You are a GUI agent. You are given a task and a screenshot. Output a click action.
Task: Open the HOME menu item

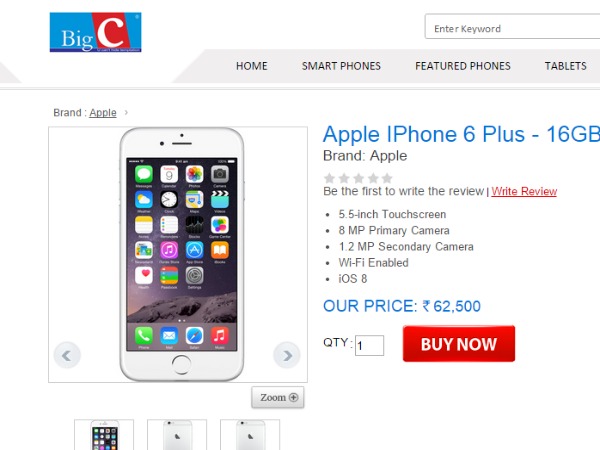click(251, 66)
